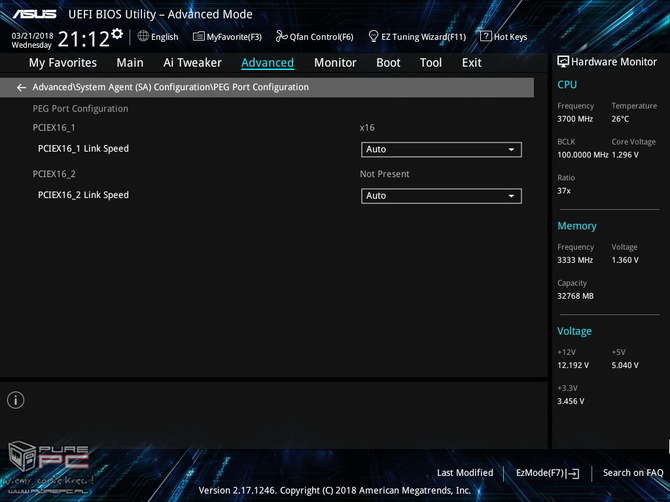Click the globe language icon
The image size is (670, 502).
(x=143, y=36)
